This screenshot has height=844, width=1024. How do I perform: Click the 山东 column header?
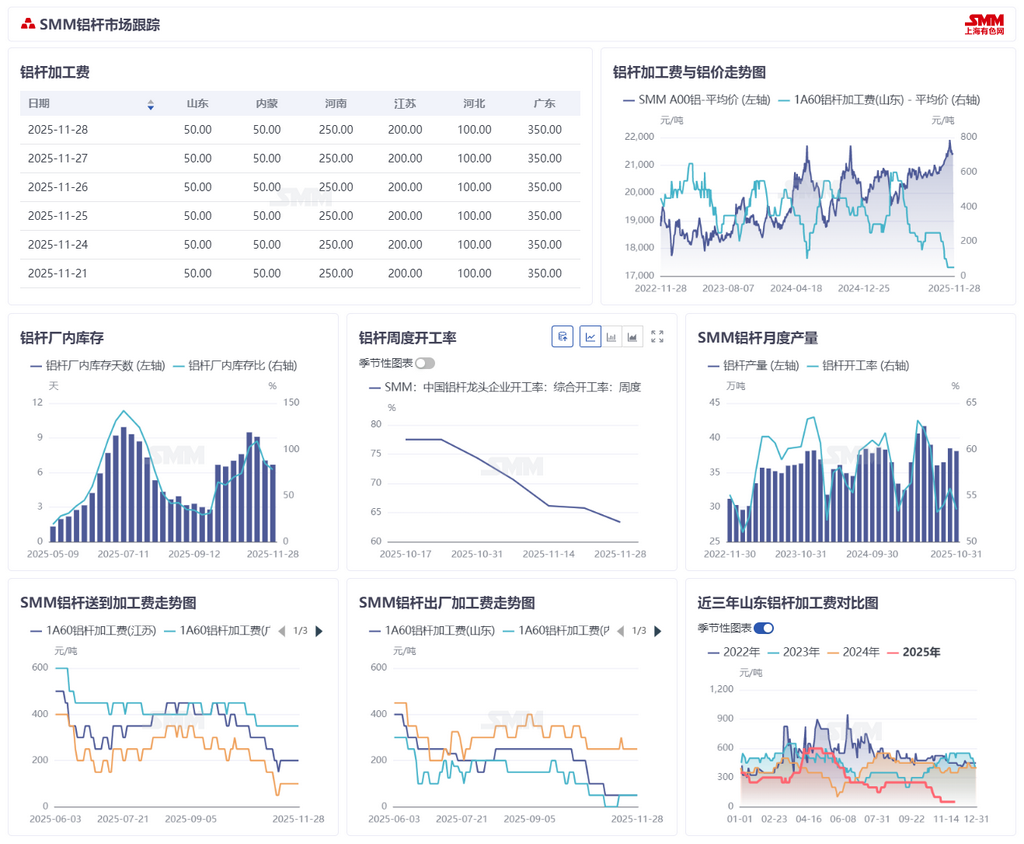(197, 104)
